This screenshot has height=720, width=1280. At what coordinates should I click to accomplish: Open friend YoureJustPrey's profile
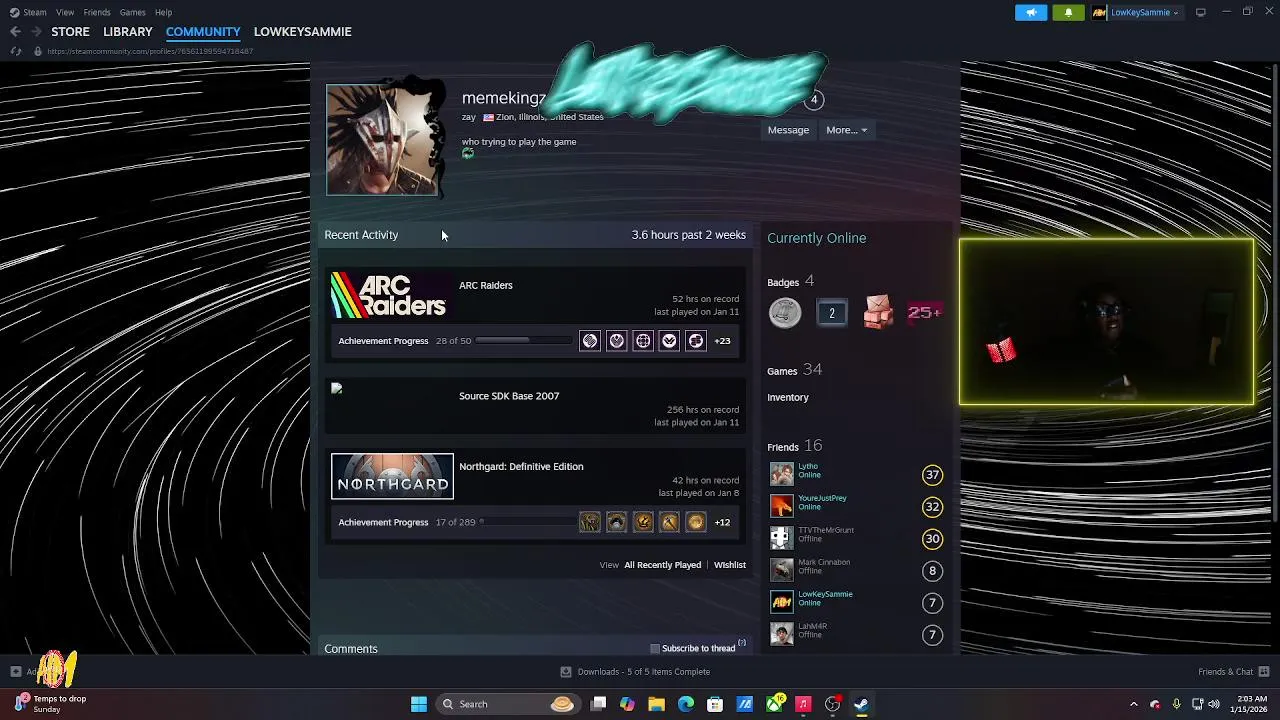[x=822, y=498]
